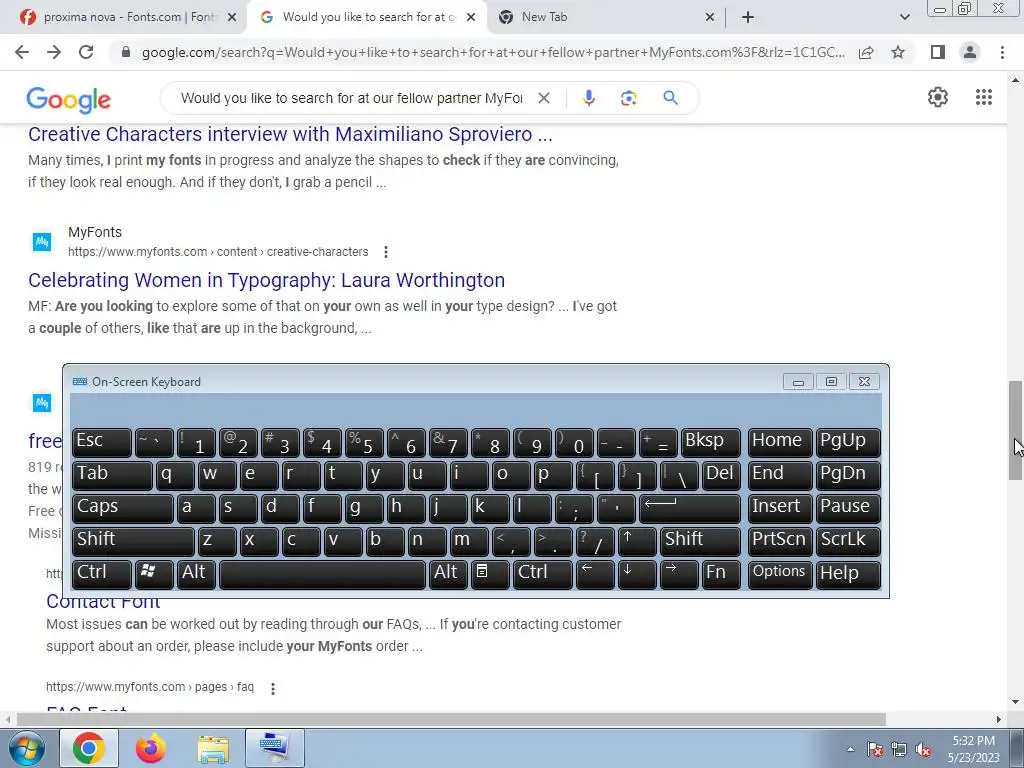
Task: Click Options key on On-Screen Keyboard
Action: [780, 574]
